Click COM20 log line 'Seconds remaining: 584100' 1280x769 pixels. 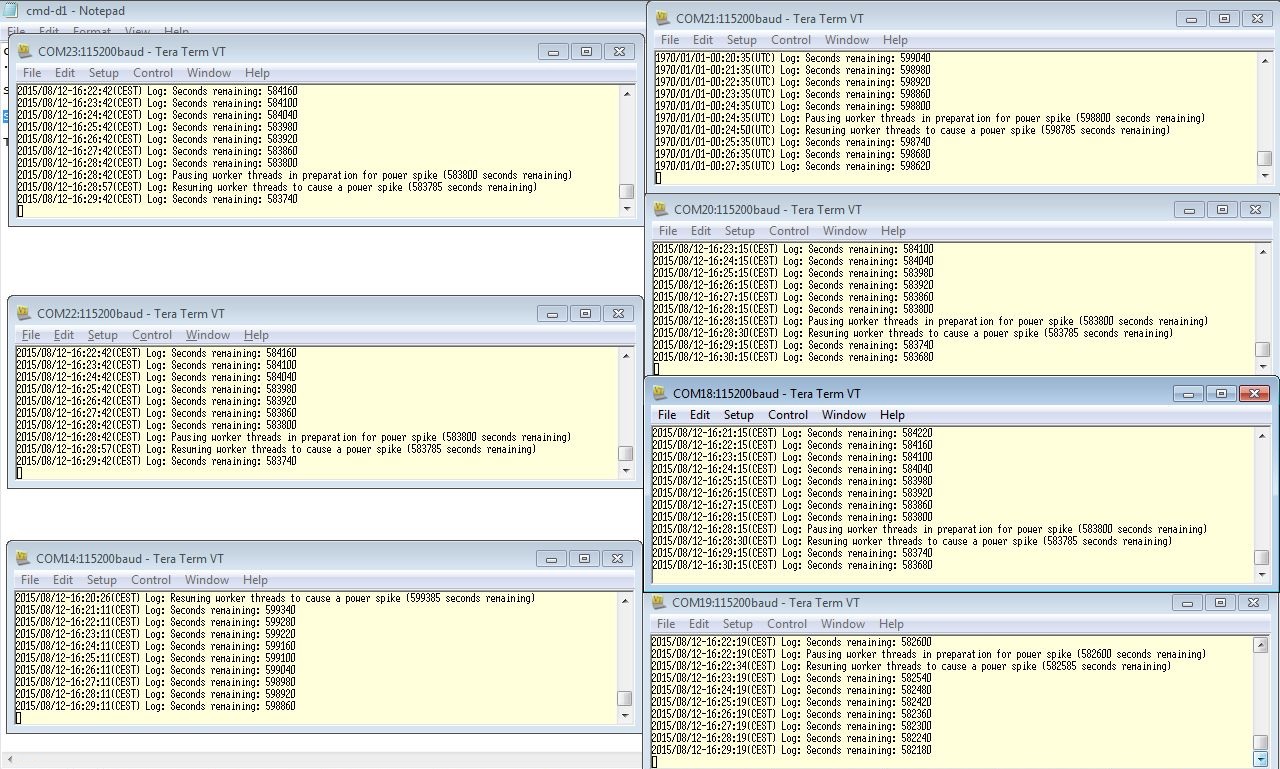793,249
